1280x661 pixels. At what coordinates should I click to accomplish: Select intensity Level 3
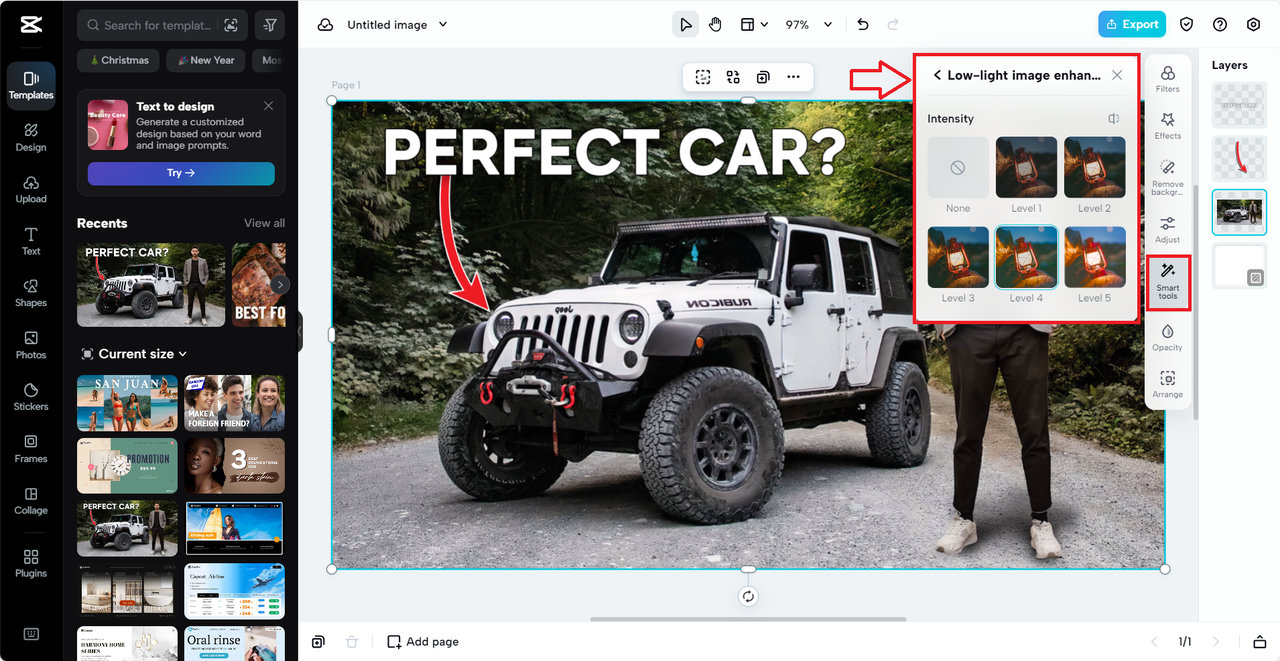pyautogui.click(x=958, y=257)
